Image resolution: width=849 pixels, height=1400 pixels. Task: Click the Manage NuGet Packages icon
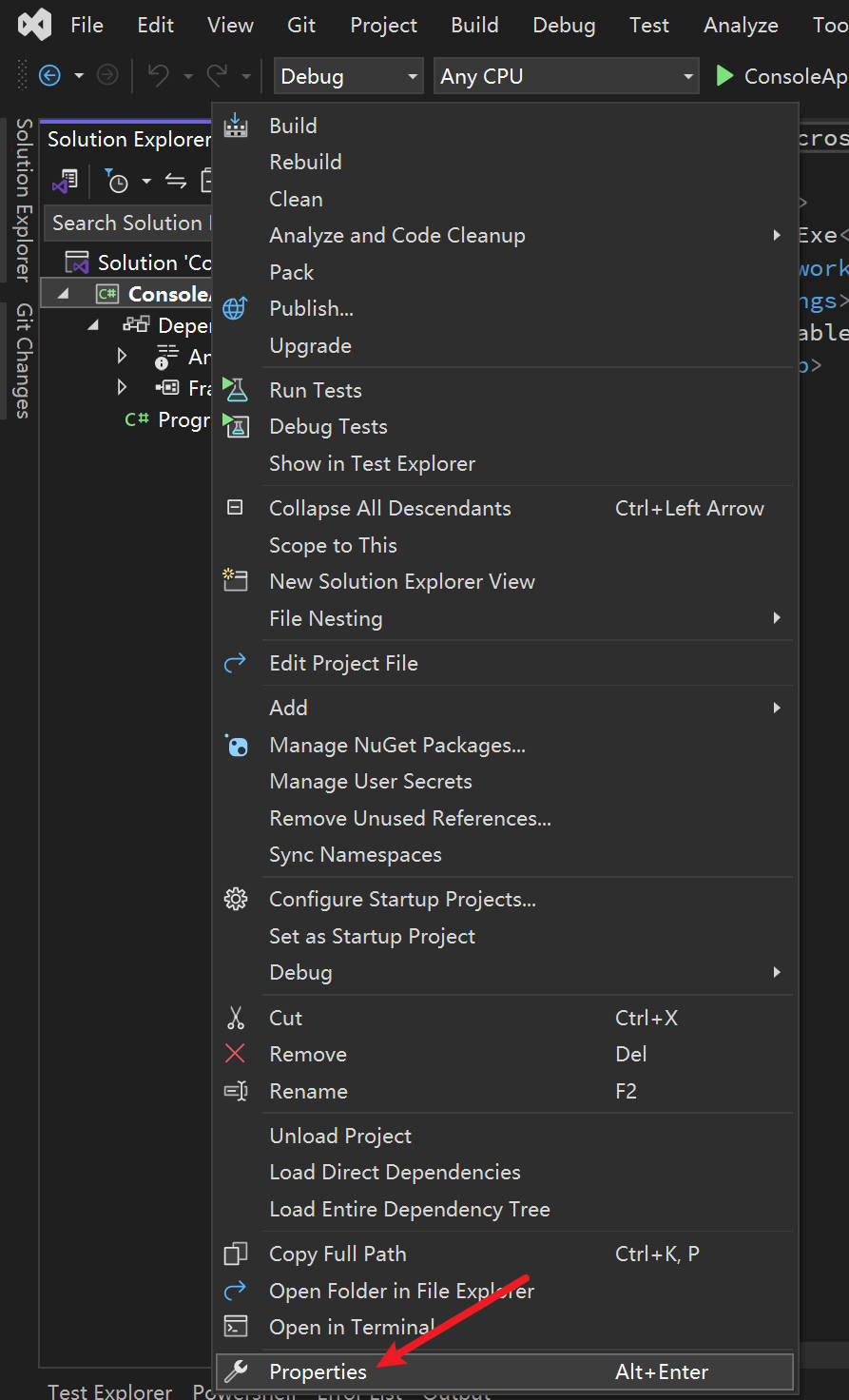tap(236, 746)
